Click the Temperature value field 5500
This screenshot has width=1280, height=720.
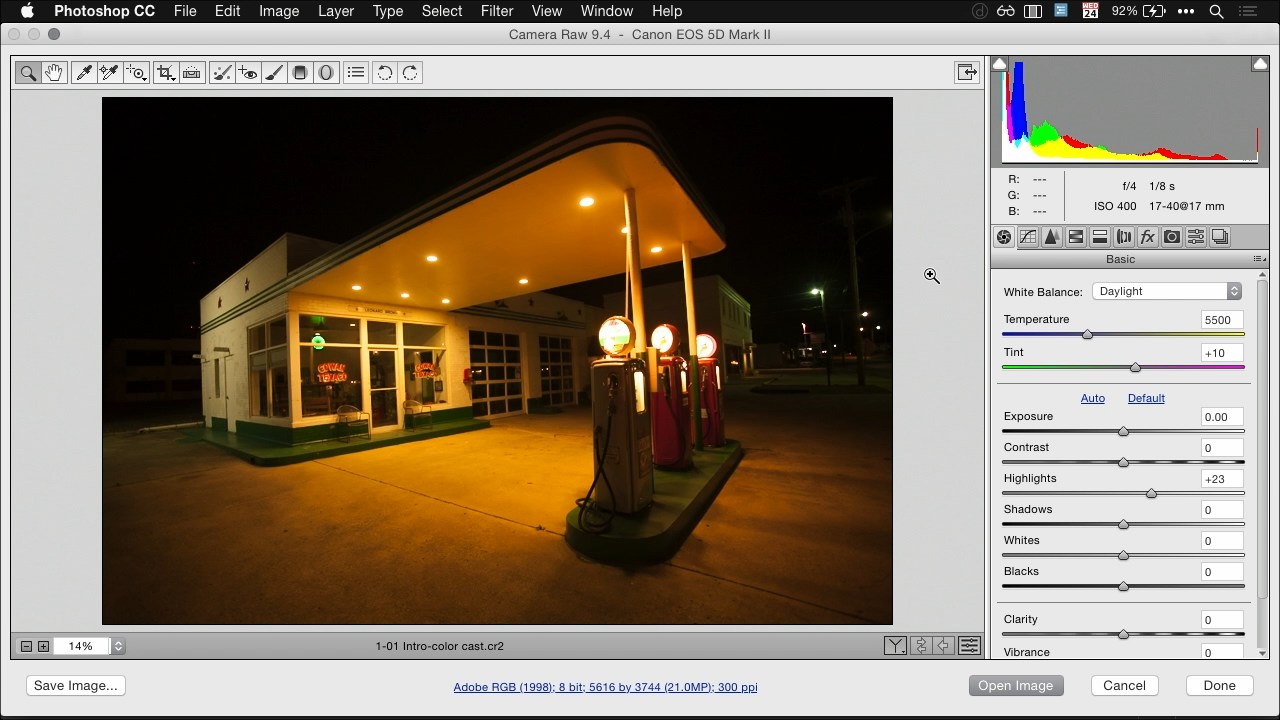coord(1221,320)
